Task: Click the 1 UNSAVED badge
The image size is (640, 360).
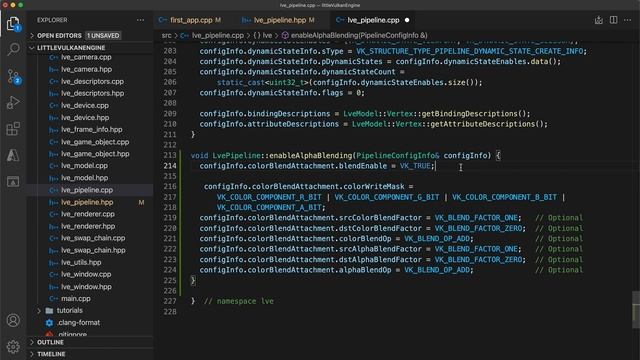Action: tap(103, 36)
